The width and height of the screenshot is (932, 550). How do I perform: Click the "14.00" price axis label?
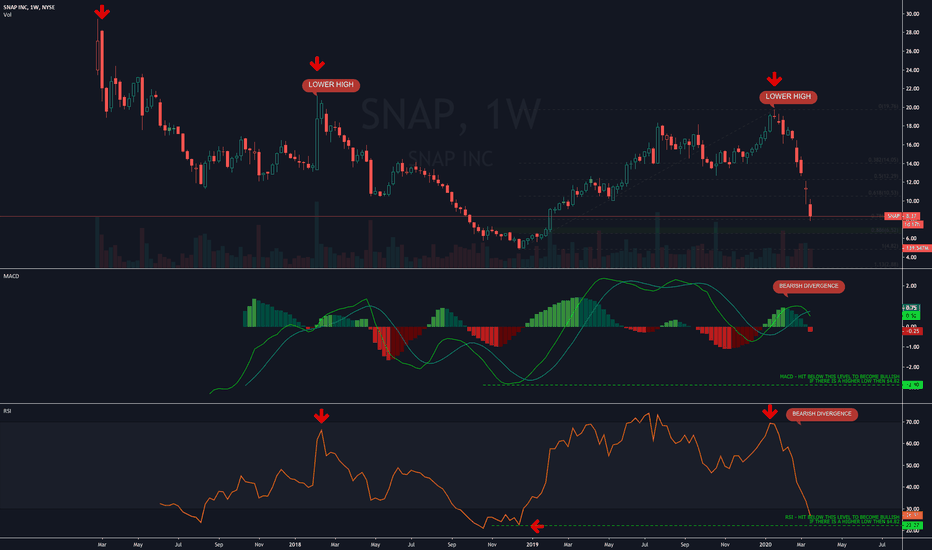click(x=912, y=164)
